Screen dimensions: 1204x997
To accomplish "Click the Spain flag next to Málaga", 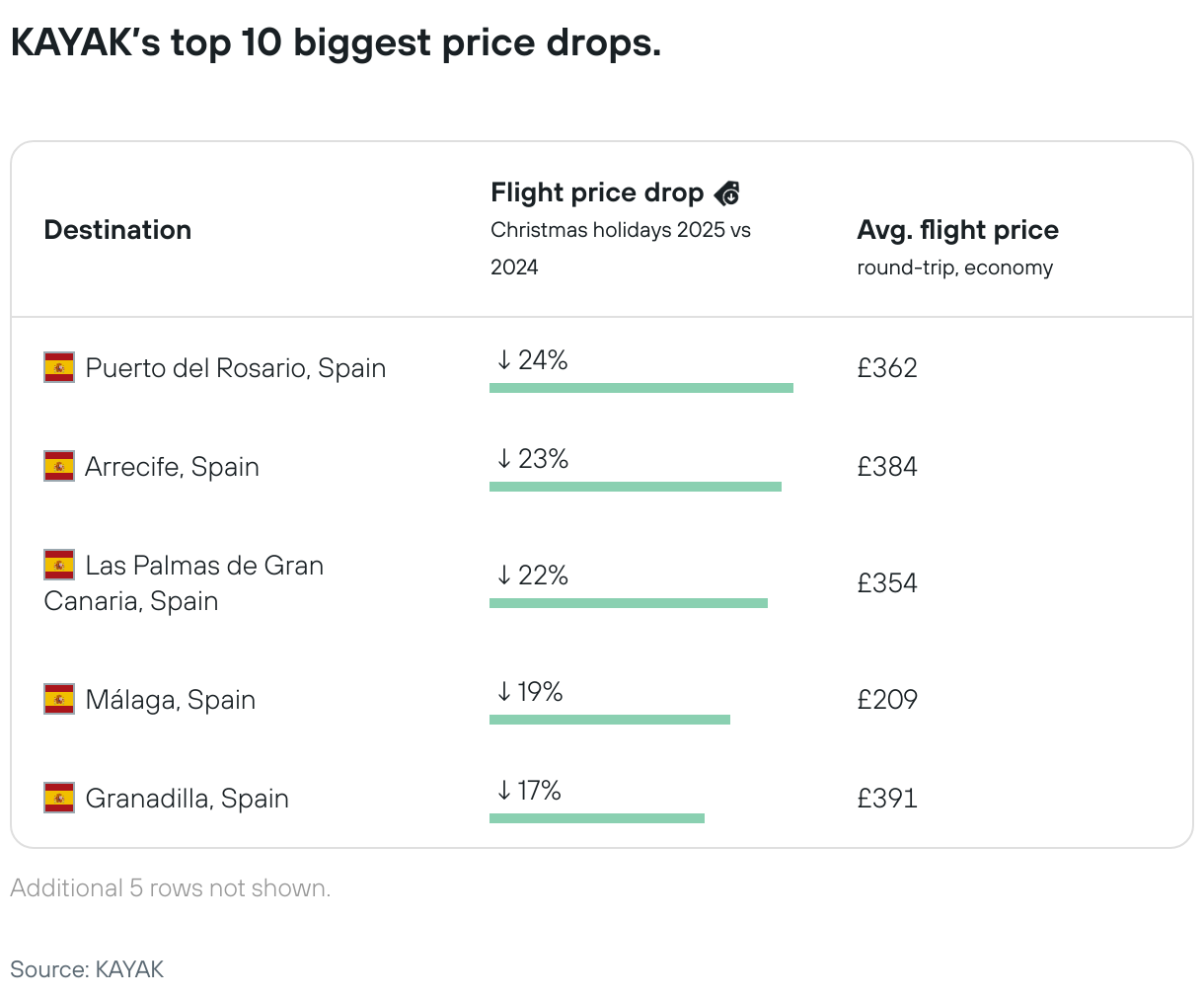I will 59,700.
